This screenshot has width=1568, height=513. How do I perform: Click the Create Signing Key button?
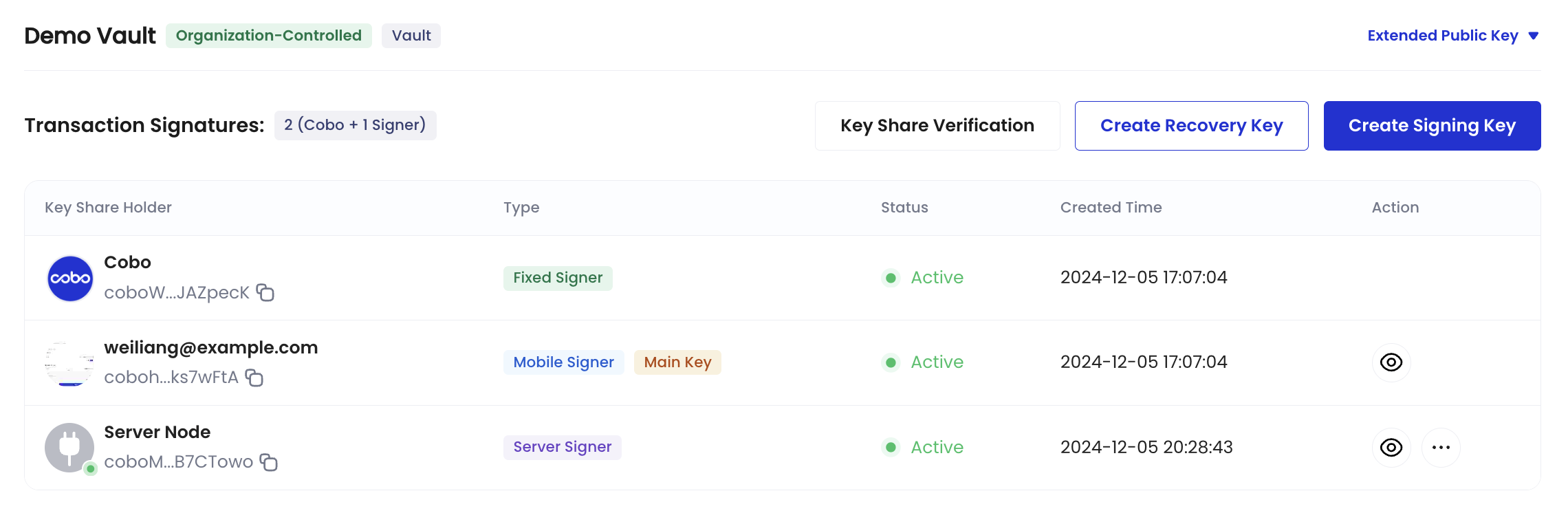click(x=1432, y=126)
